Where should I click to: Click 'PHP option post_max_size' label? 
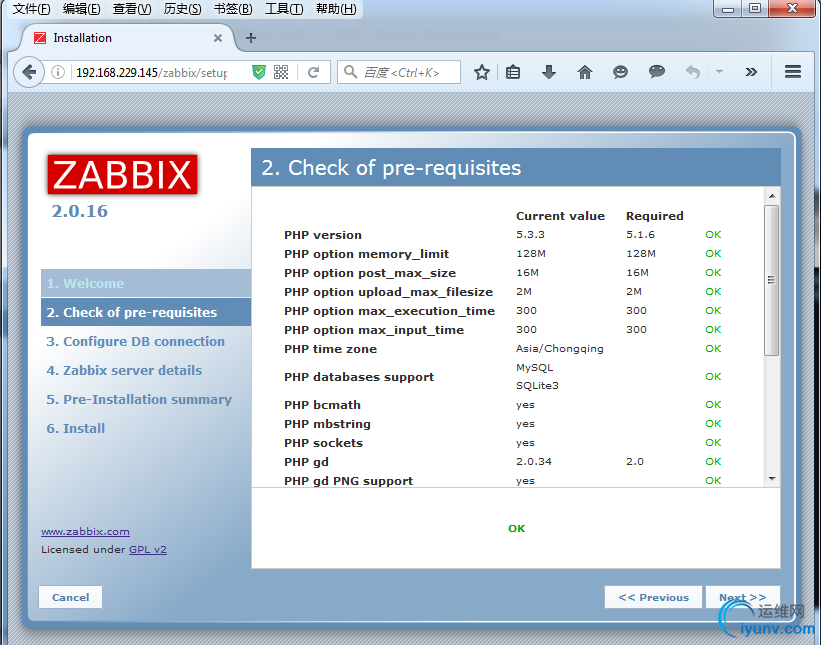tap(370, 273)
